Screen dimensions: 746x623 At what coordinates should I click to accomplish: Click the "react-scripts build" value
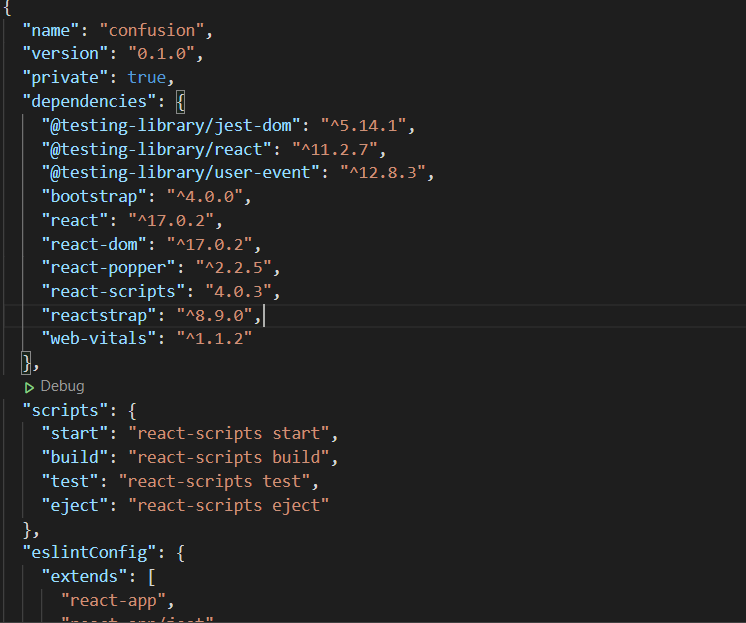point(229,457)
